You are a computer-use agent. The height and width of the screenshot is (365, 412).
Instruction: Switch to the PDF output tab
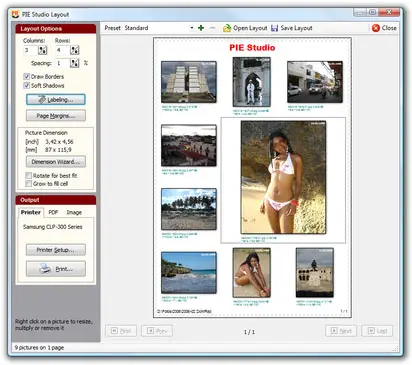(53, 212)
